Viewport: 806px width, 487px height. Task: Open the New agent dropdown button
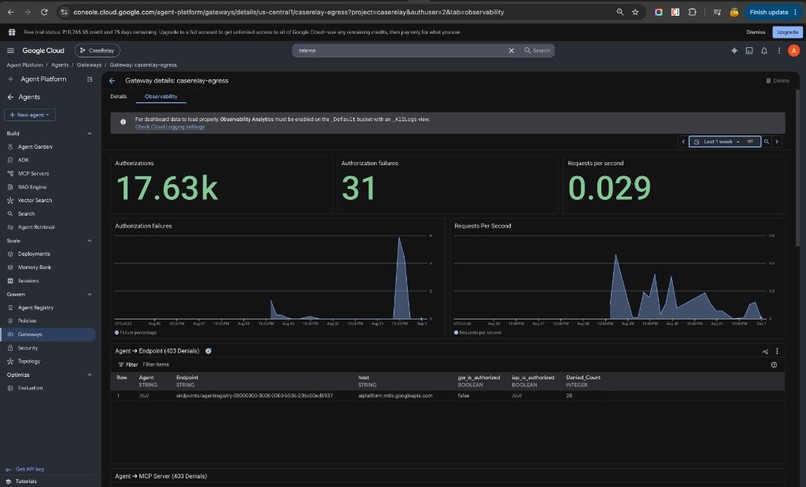click(x=30, y=115)
